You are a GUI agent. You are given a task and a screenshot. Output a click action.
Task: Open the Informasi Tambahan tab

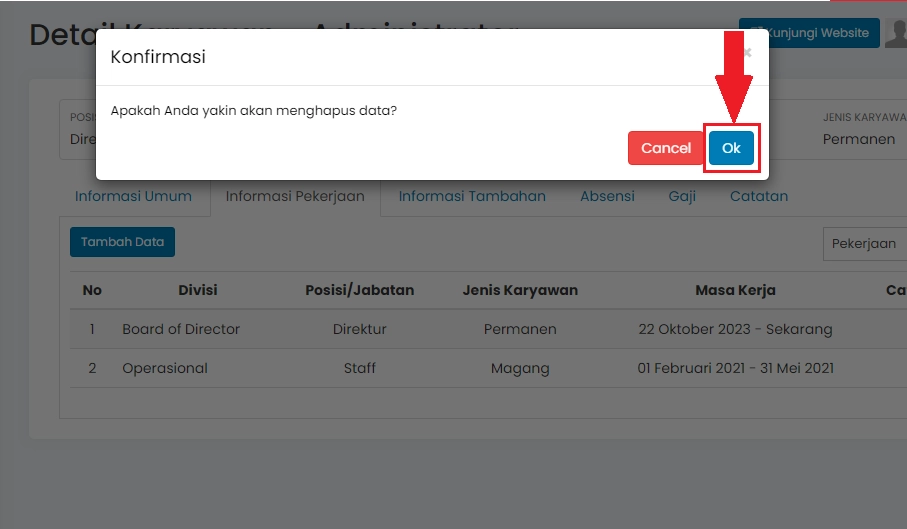coord(472,197)
